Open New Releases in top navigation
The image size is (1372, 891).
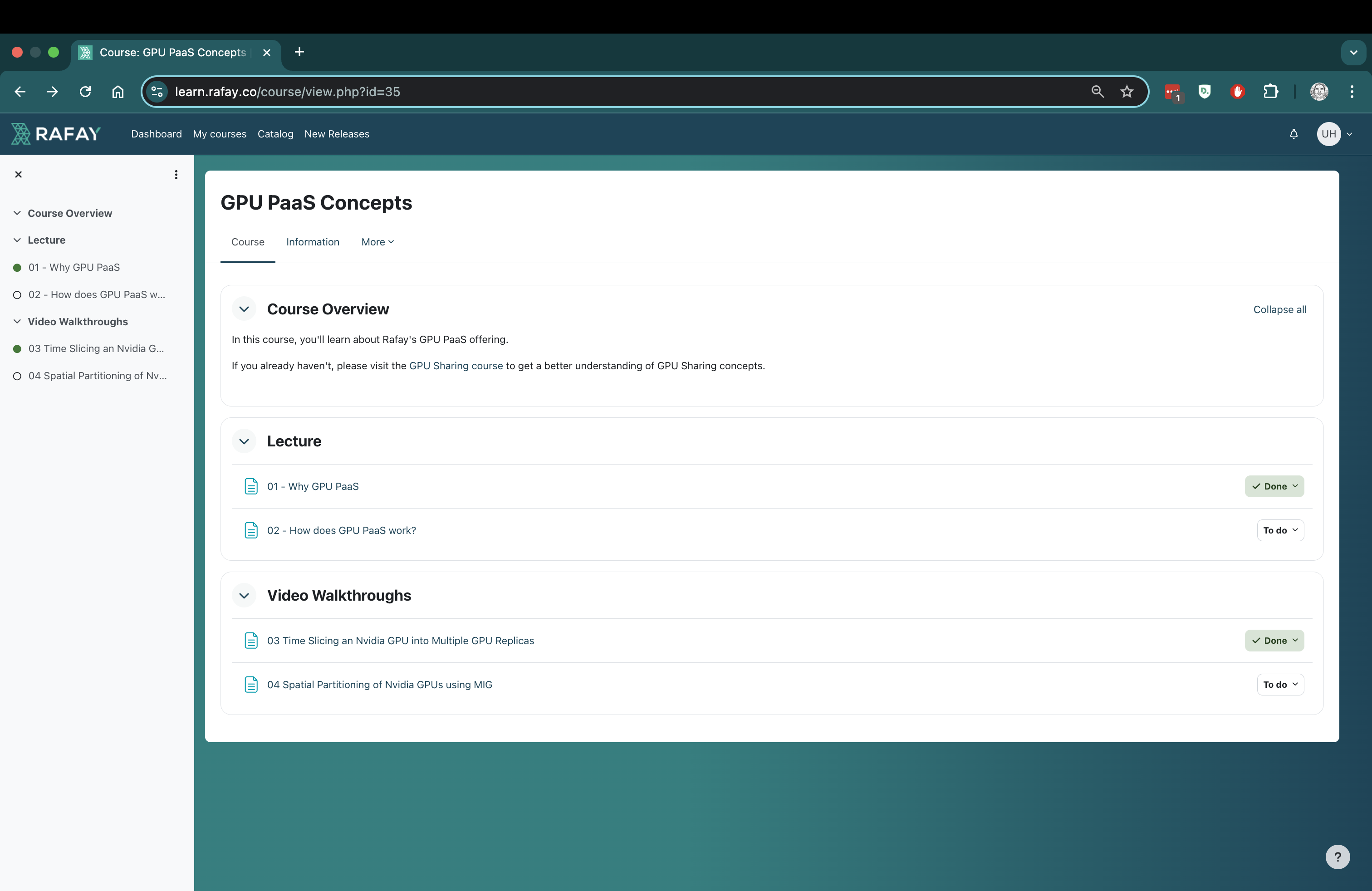coord(337,134)
